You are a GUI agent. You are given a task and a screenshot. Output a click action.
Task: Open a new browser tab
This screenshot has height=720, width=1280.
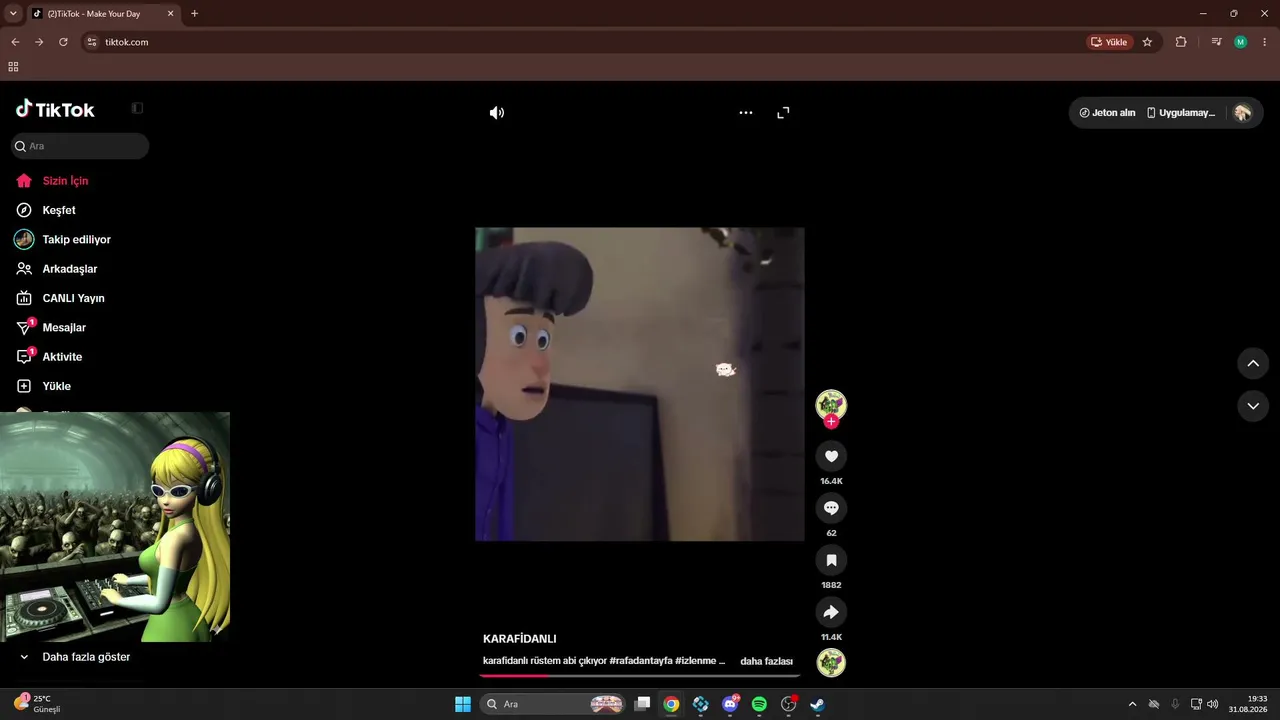click(x=194, y=13)
